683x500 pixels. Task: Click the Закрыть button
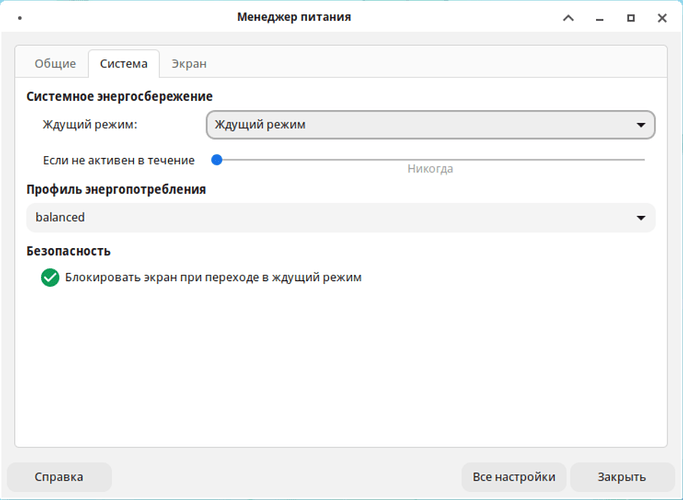(x=622, y=477)
